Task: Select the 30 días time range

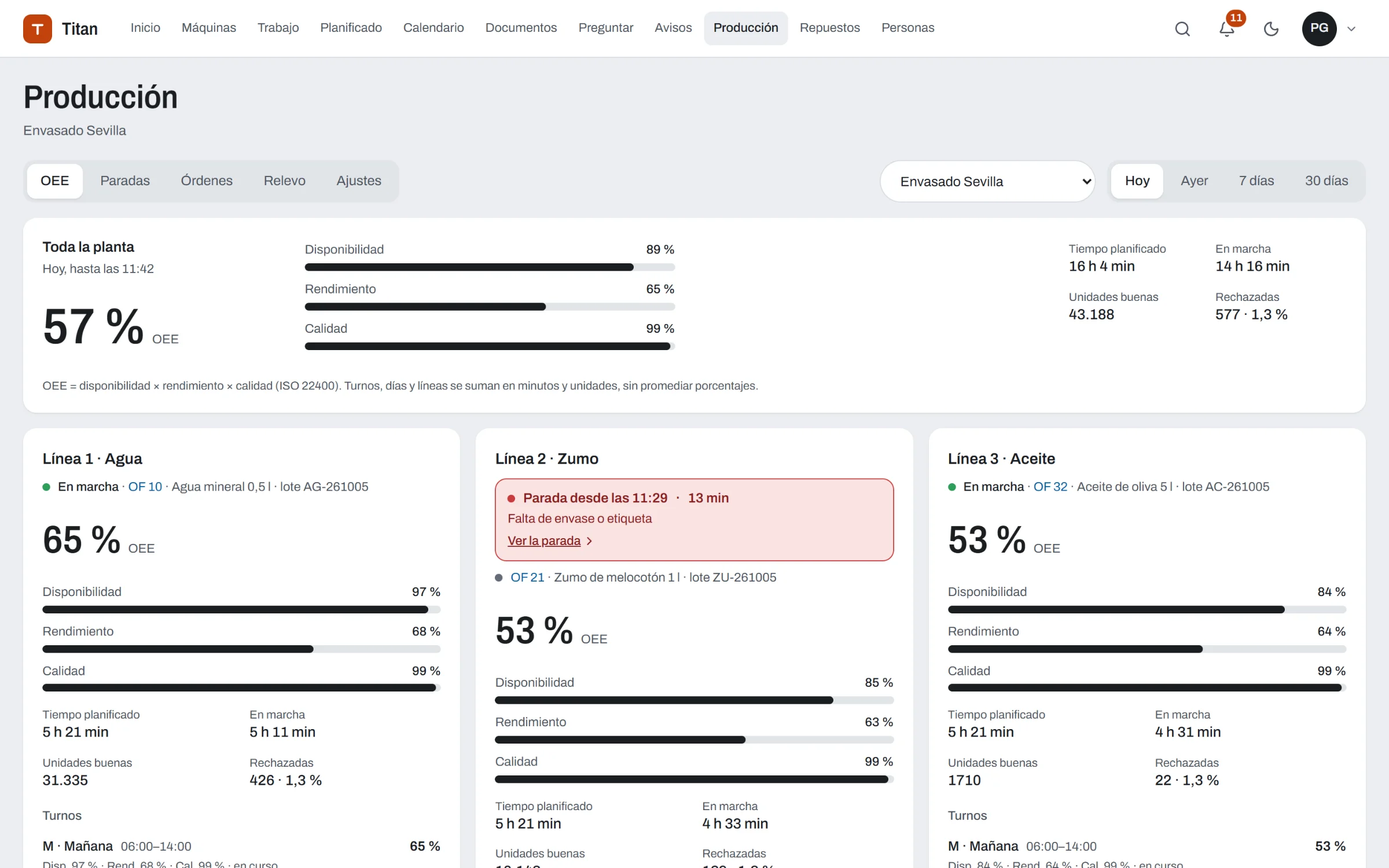Action: pyautogui.click(x=1326, y=181)
